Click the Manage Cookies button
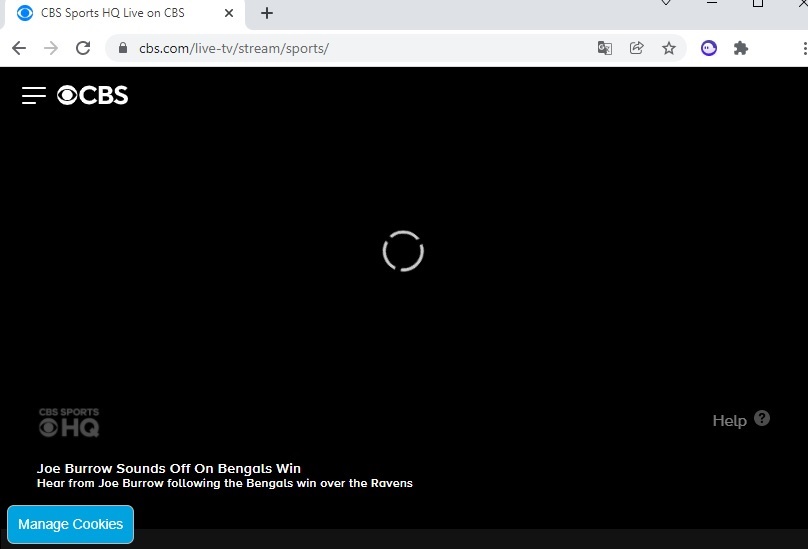This screenshot has height=549, width=808. tap(71, 524)
